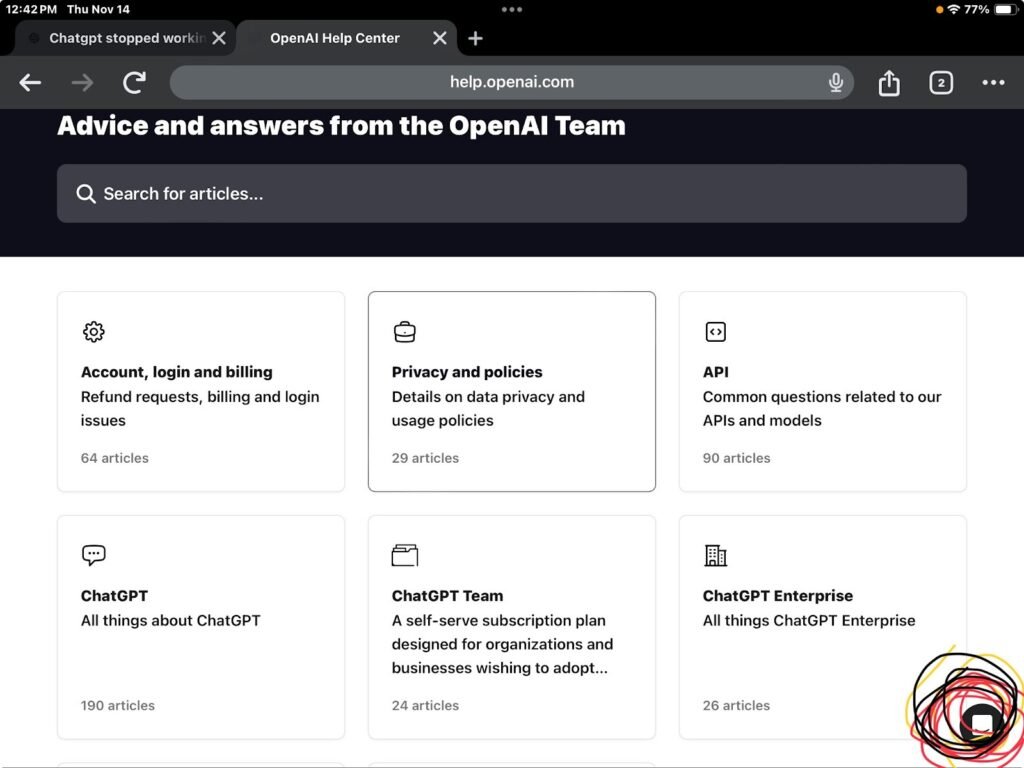The width and height of the screenshot is (1024, 768).
Task: Open the ChatGPT articles category
Action: [x=200, y=627]
